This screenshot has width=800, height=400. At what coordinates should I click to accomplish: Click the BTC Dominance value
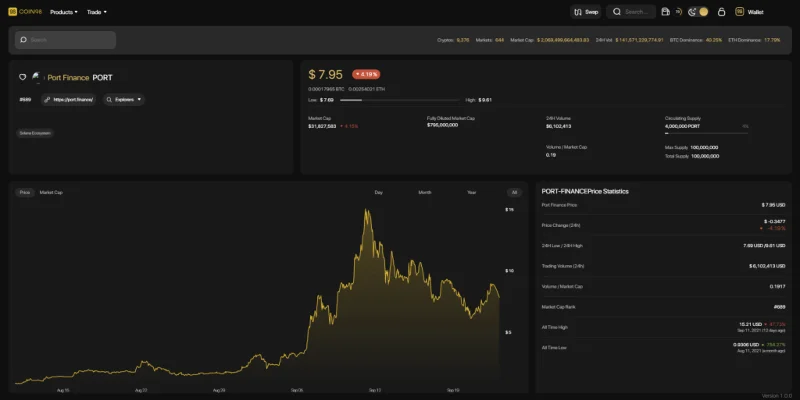pos(714,40)
